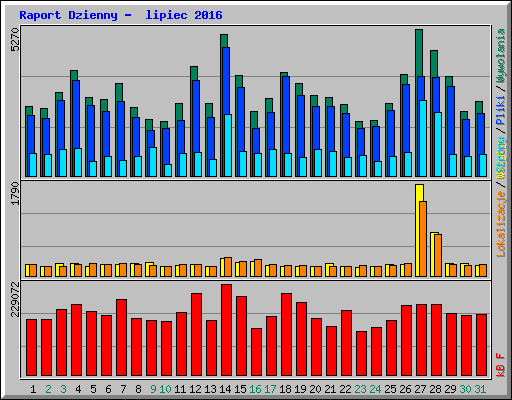Viewport: 512px width, 400px height.
Task: Click day label 11 on the x-axis
Action: coord(180,389)
